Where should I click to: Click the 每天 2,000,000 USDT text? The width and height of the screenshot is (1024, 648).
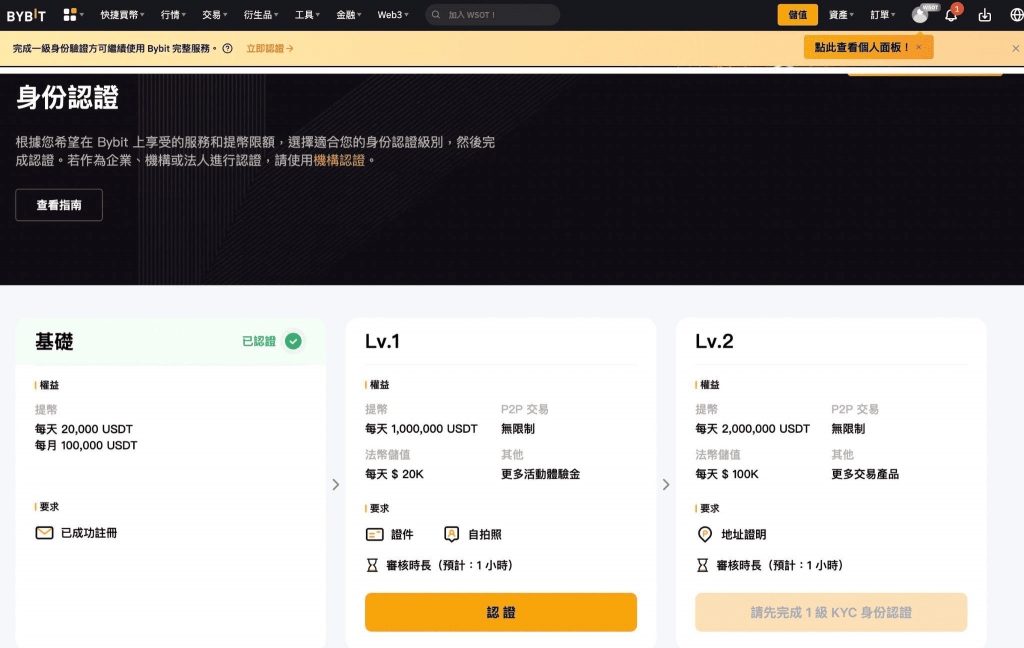(752, 429)
